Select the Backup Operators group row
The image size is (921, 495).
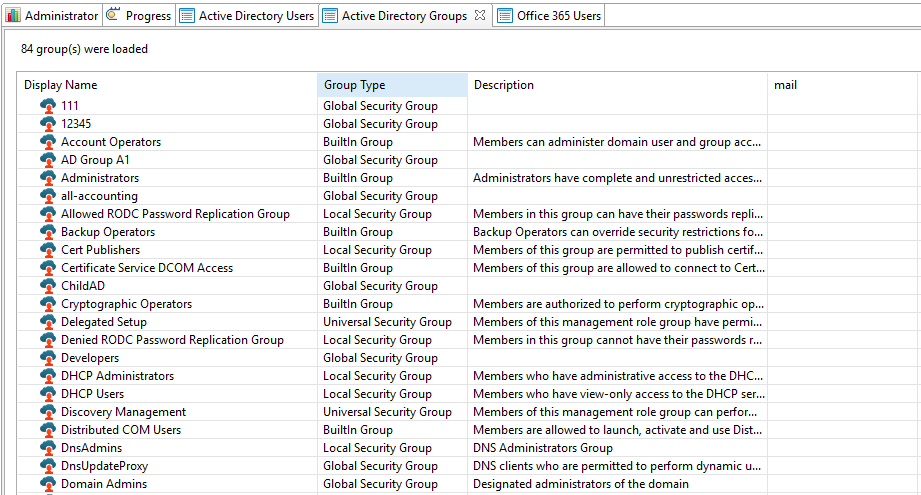click(108, 232)
